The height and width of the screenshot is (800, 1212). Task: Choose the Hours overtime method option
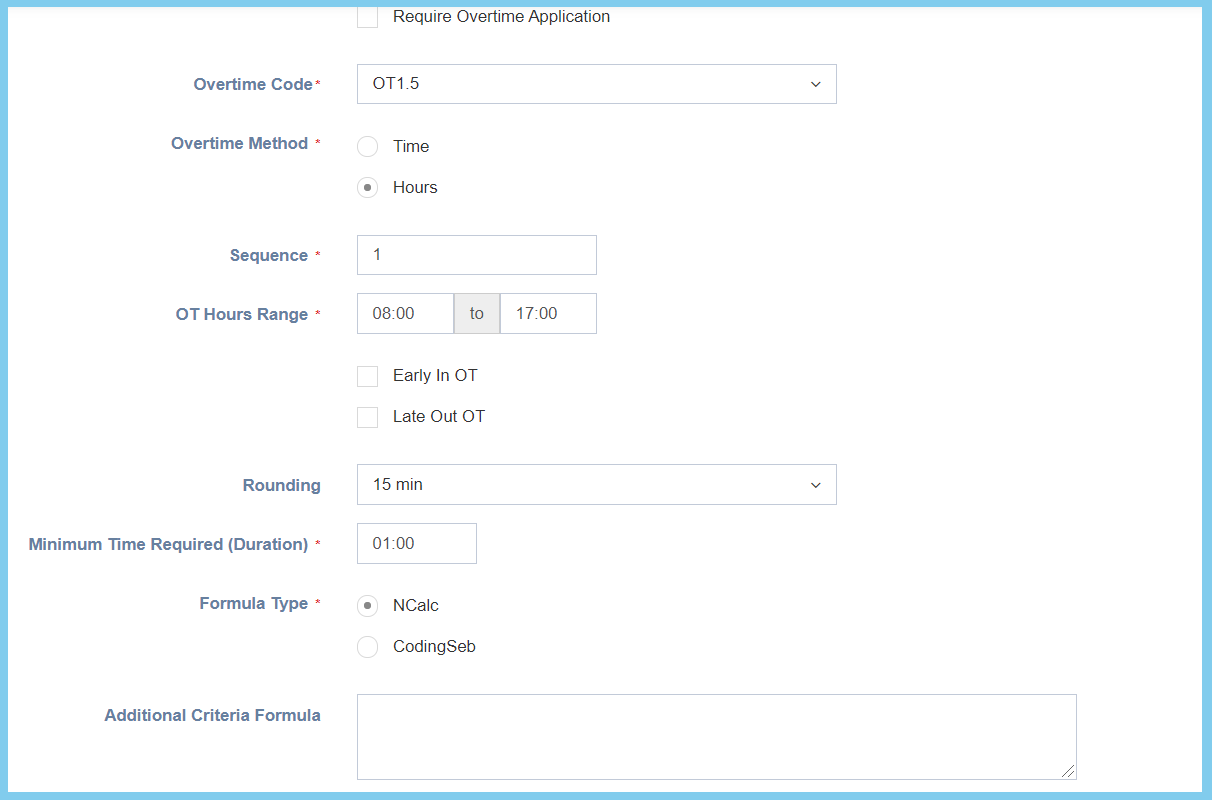(368, 187)
